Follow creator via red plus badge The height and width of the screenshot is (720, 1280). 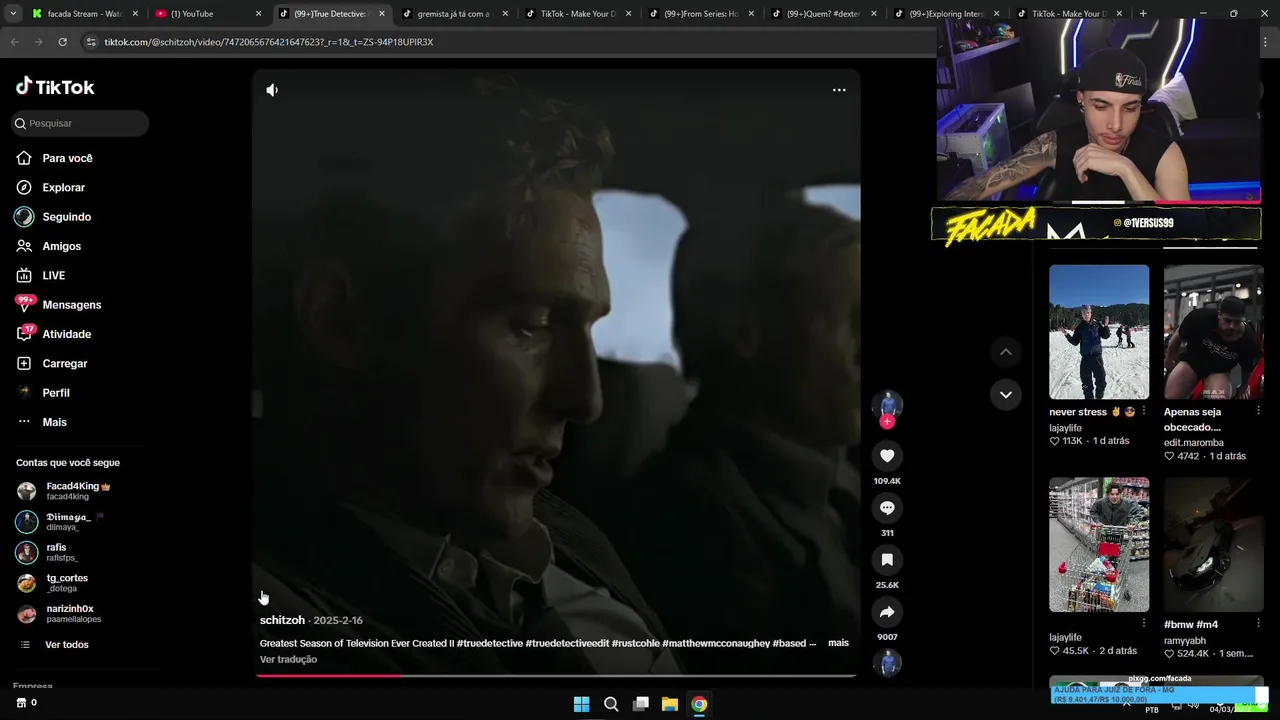(x=887, y=422)
